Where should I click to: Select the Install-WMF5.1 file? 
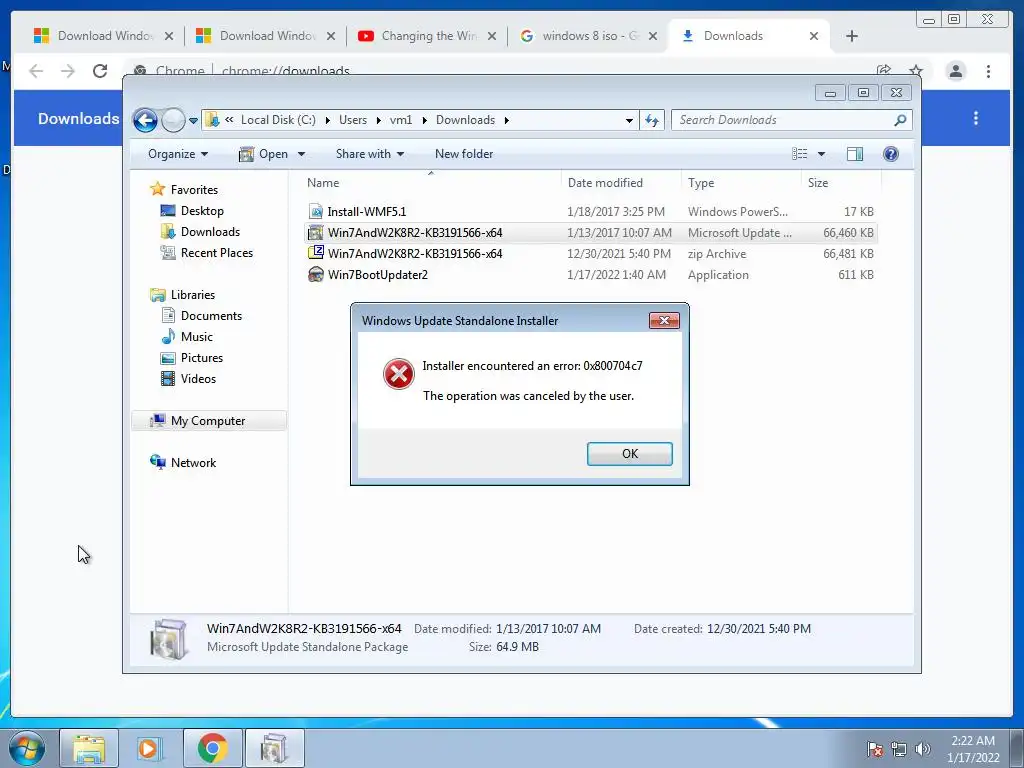pos(590,212)
